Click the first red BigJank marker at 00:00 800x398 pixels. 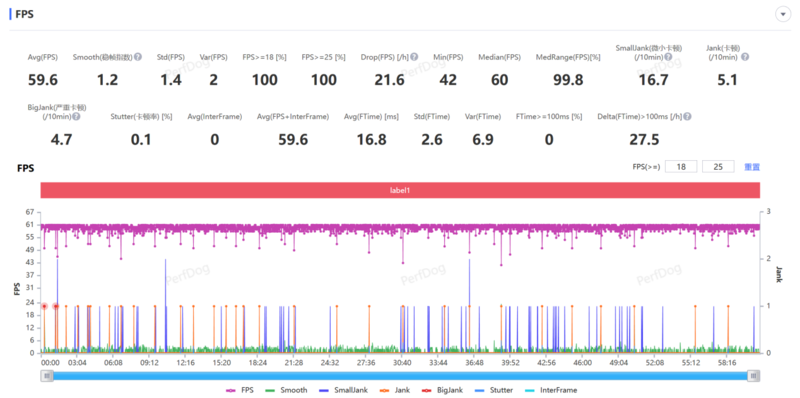(x=44, y=306)
